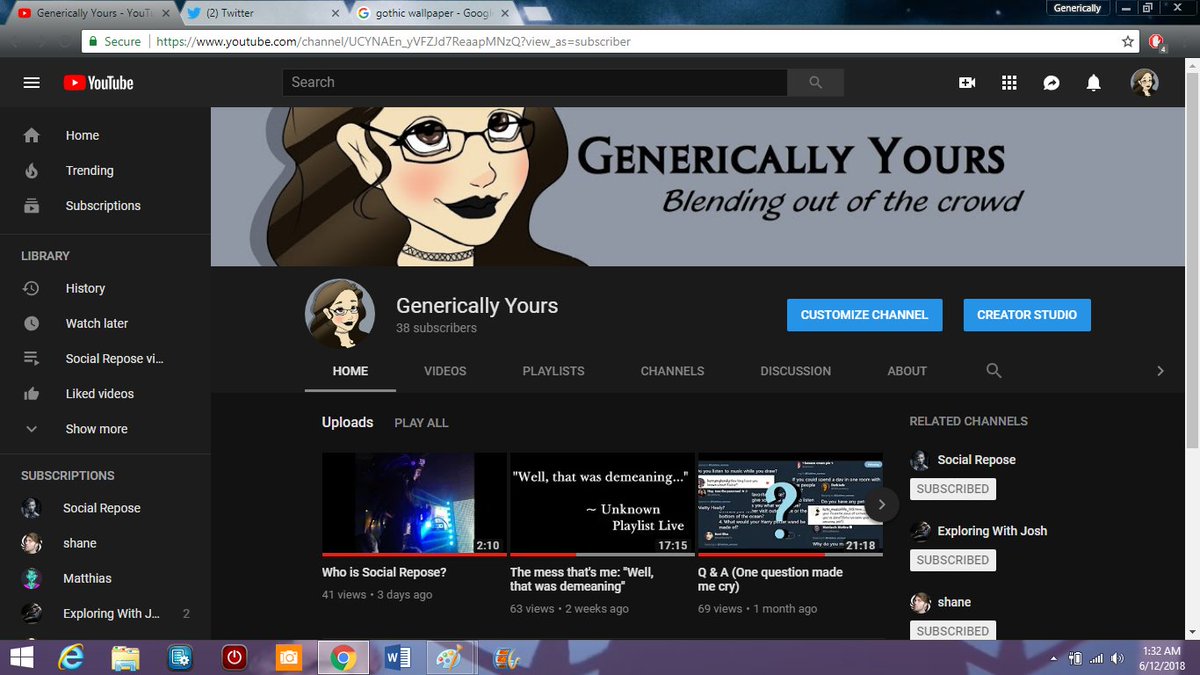Open The mess that's me title

[x=582, y=580]
